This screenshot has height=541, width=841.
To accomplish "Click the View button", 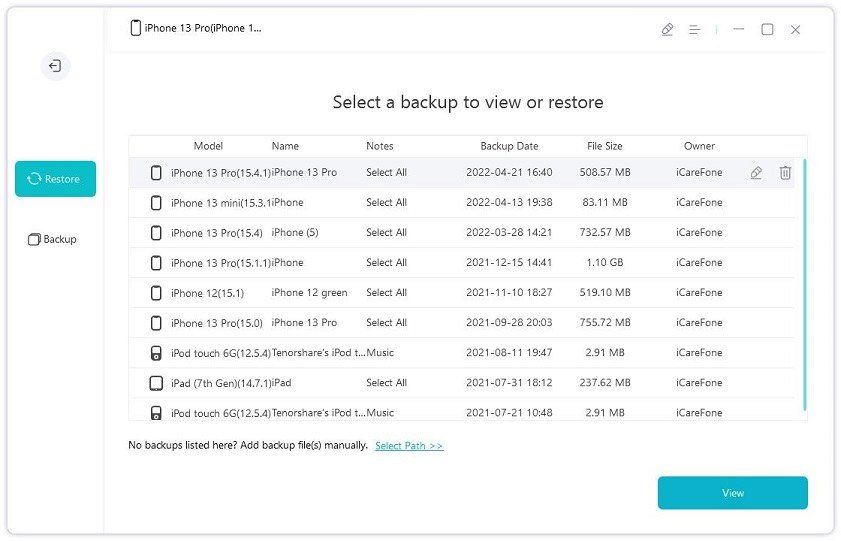I will click(x=733, y=493).
